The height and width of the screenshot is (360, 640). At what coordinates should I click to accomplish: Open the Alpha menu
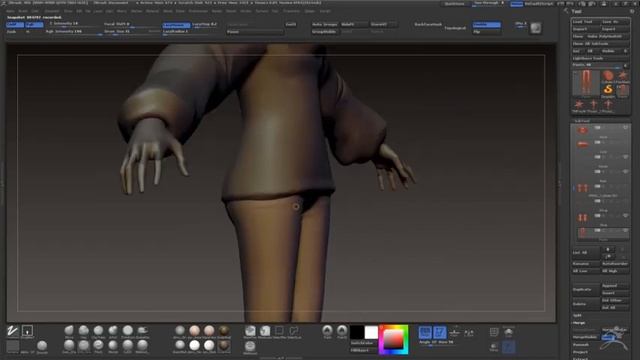pos(10,11)
